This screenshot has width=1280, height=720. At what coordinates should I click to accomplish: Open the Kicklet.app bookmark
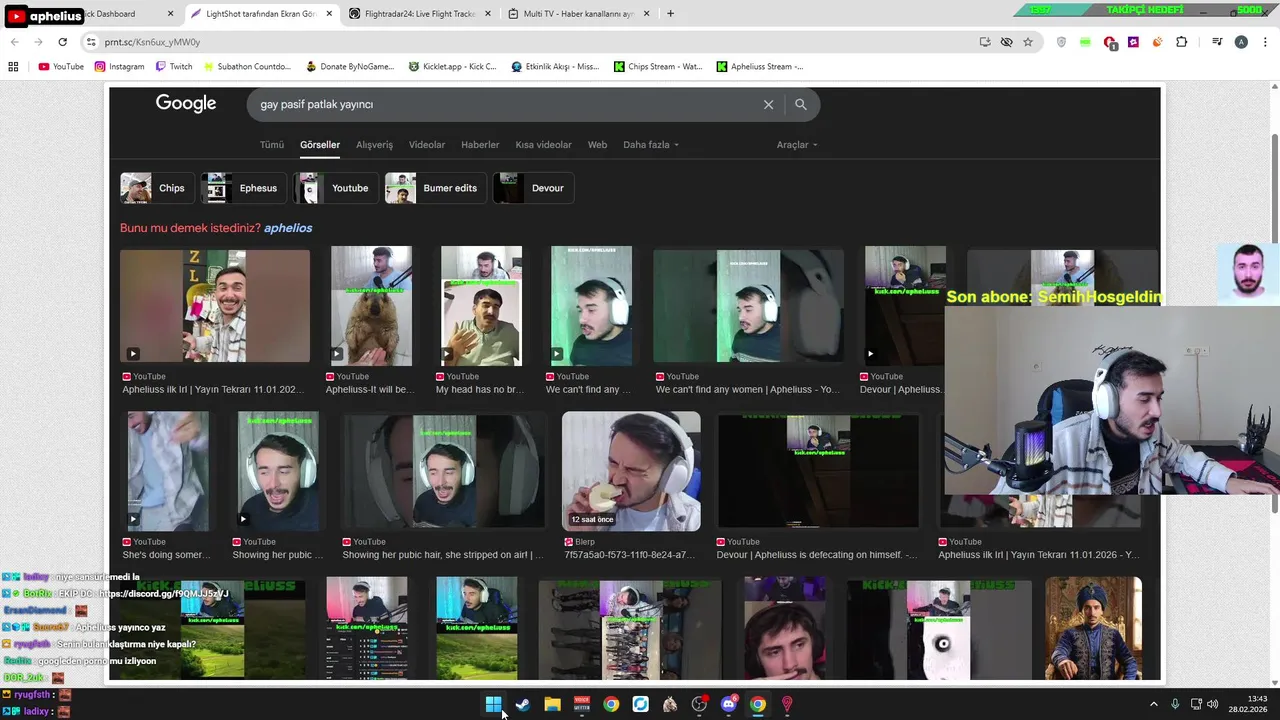452,67
